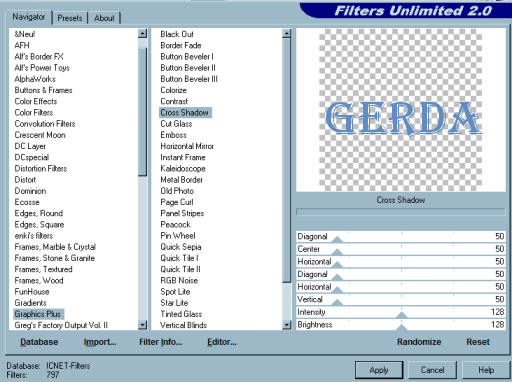512x382 pixels.
Task: Select Color Filters category
Action: coord(34,113)
